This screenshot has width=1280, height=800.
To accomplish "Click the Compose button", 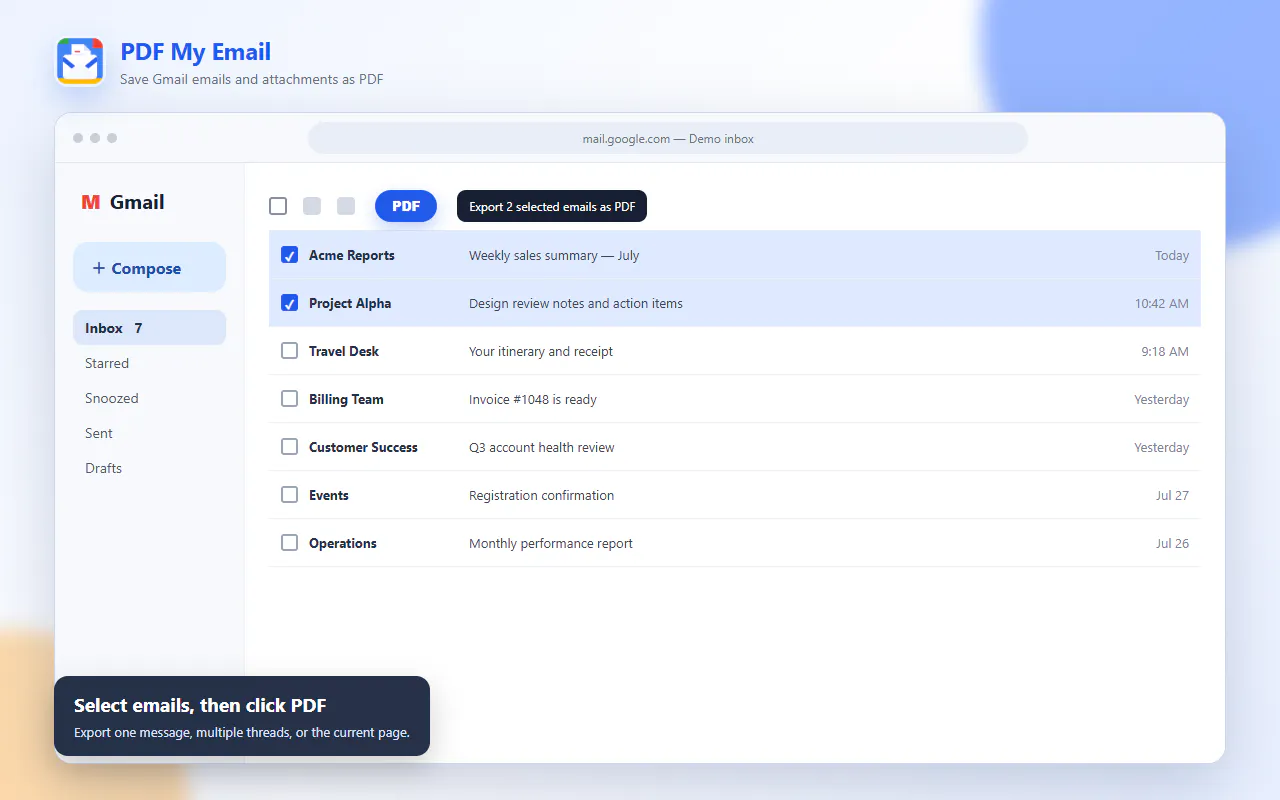I will pyautogui.click(x=149, y=267).
